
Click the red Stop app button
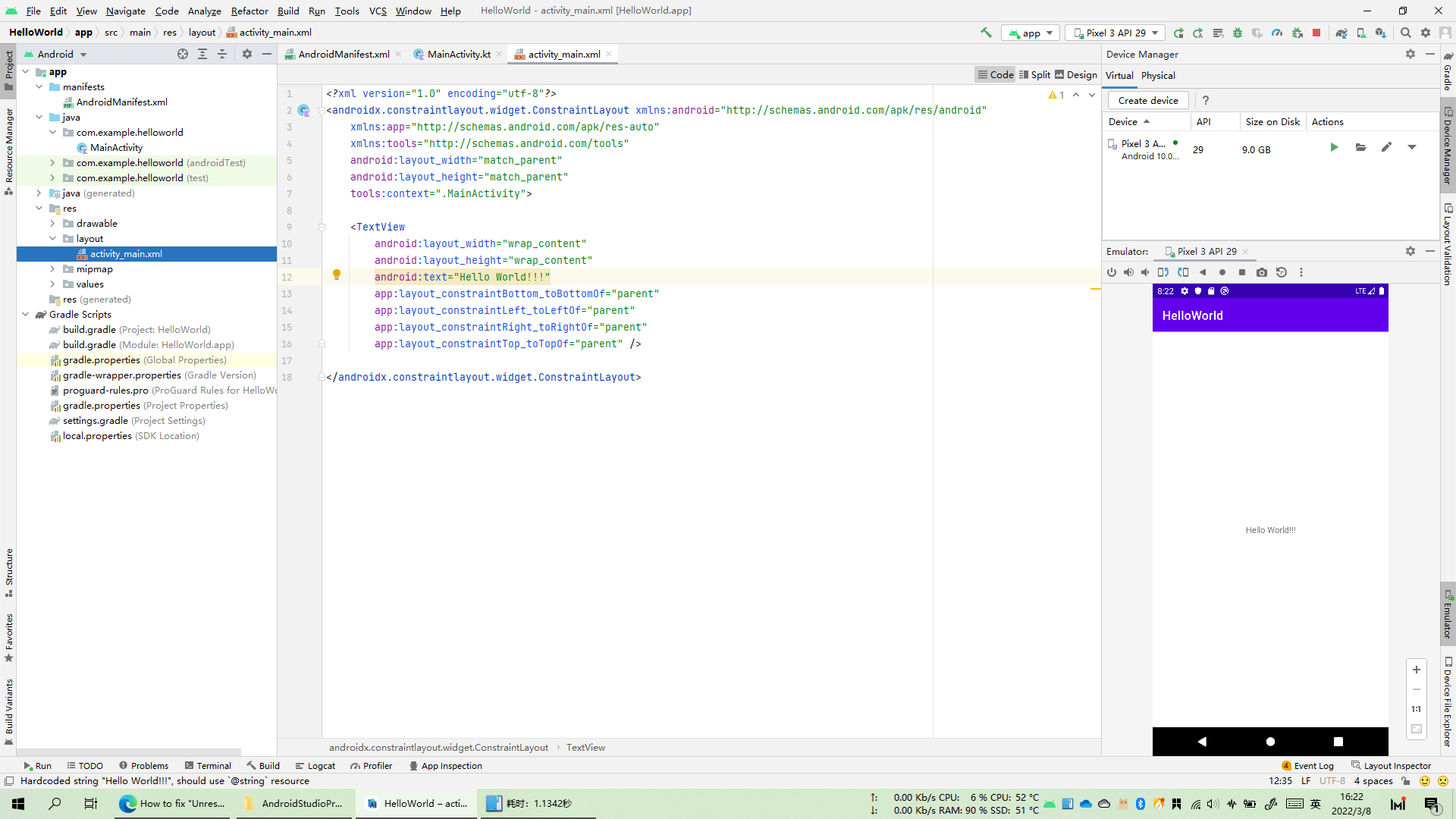(x=1316, y=33)
